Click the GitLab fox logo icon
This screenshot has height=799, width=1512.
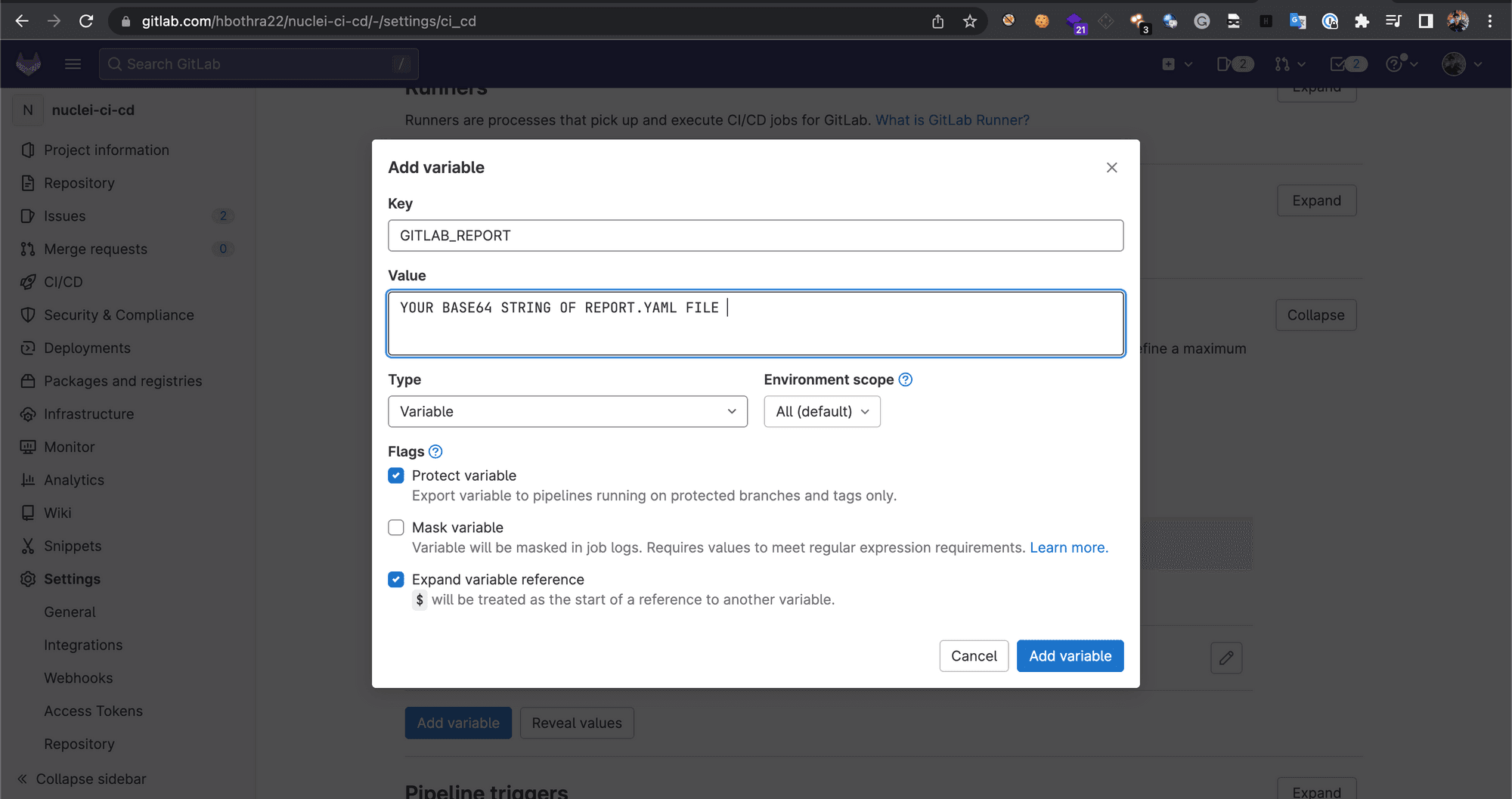coord(29,64)
